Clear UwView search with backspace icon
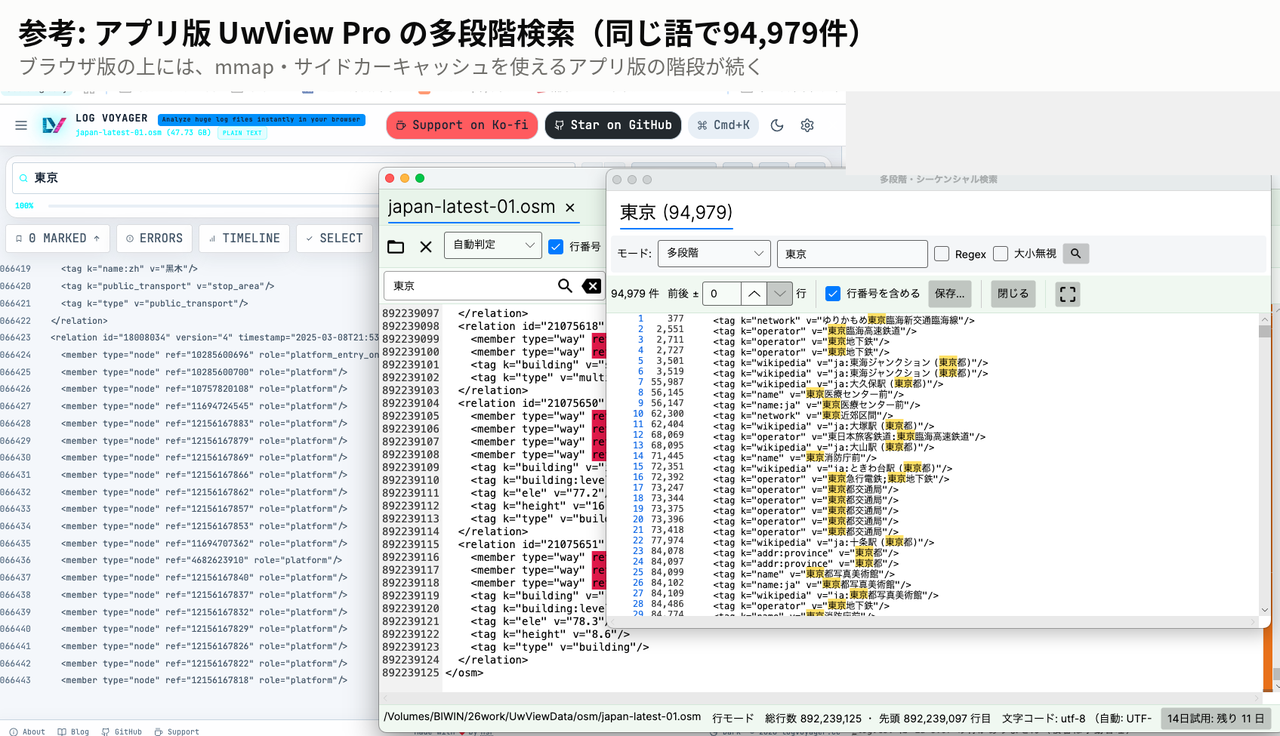The height and width of the screenshot is (736, 1280). click(592, 286)
